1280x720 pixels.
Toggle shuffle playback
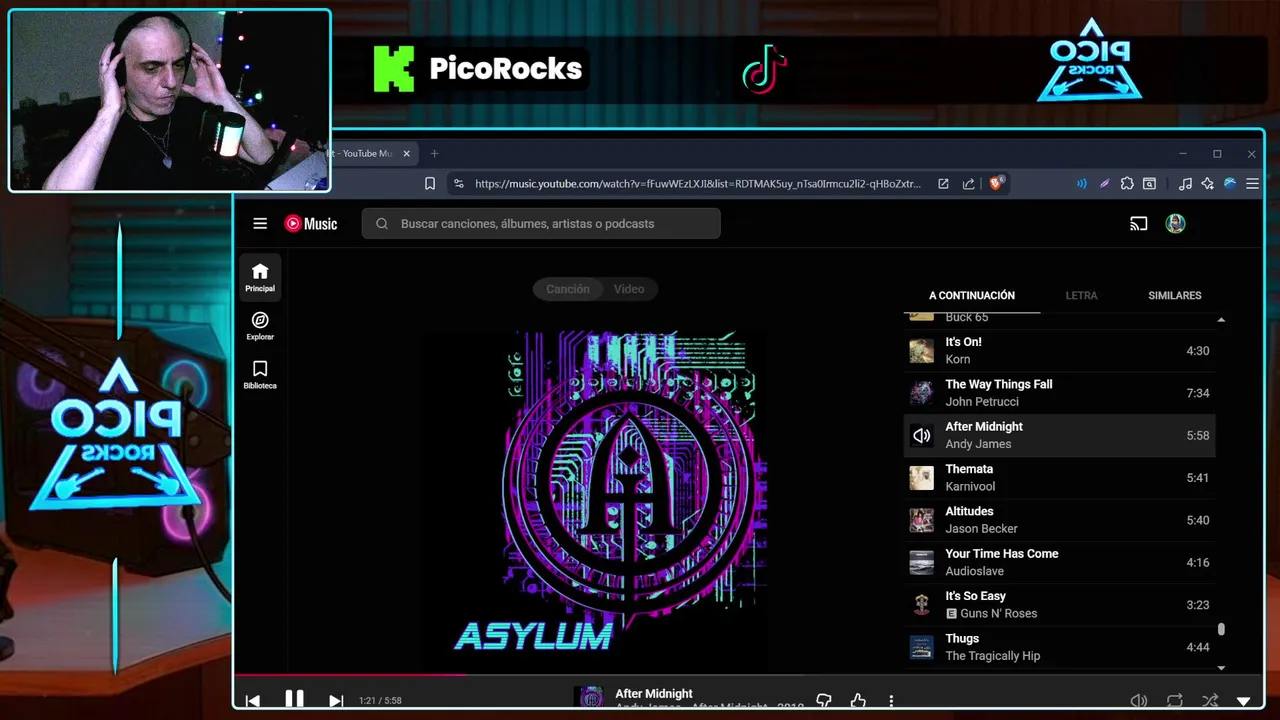pyautogui.click(x=1210, y=701)
